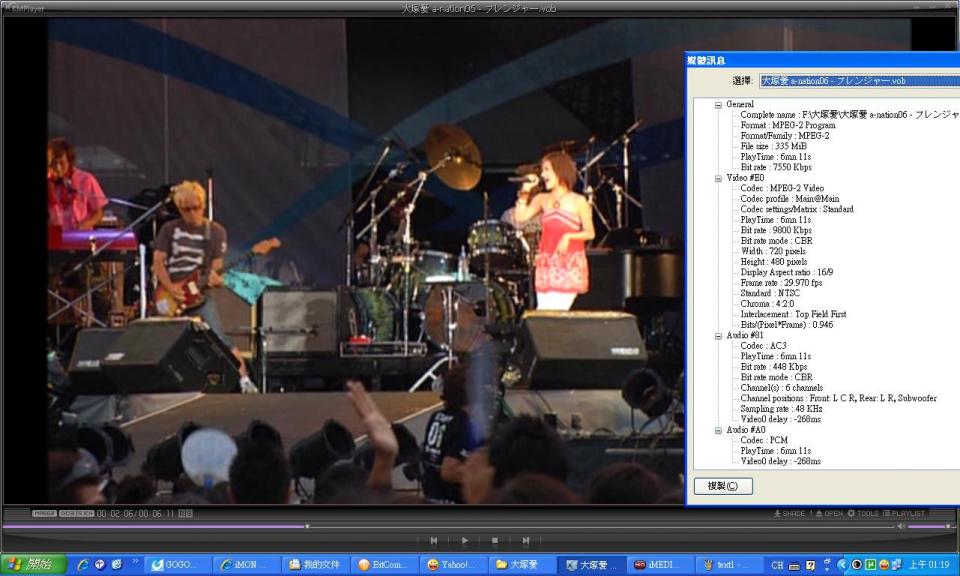Image resolution: width=960 pixels, height=576 pixels.
Task: Skip to the next track
Action: [525, 541]
